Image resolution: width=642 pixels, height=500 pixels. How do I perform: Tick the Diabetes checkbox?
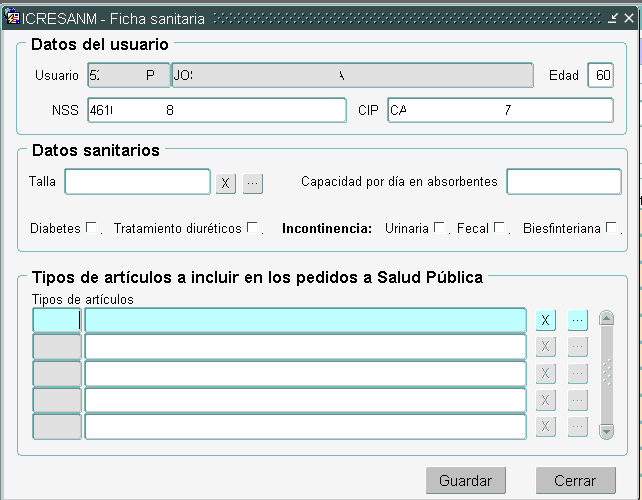92,228
